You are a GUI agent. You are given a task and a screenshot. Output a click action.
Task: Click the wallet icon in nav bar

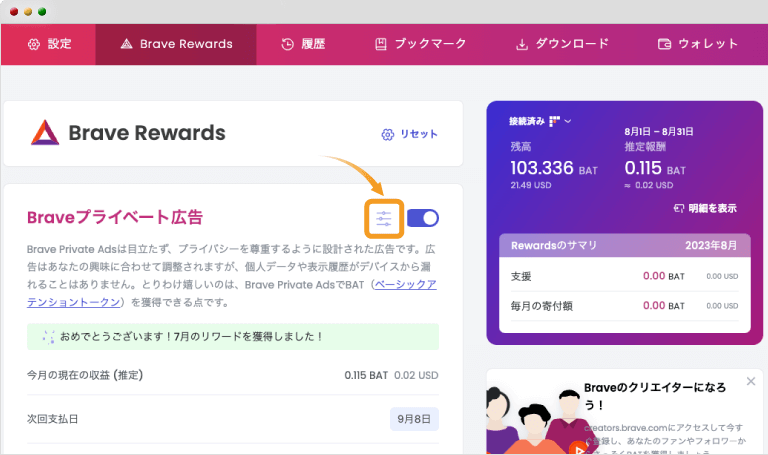coord(664,45)
